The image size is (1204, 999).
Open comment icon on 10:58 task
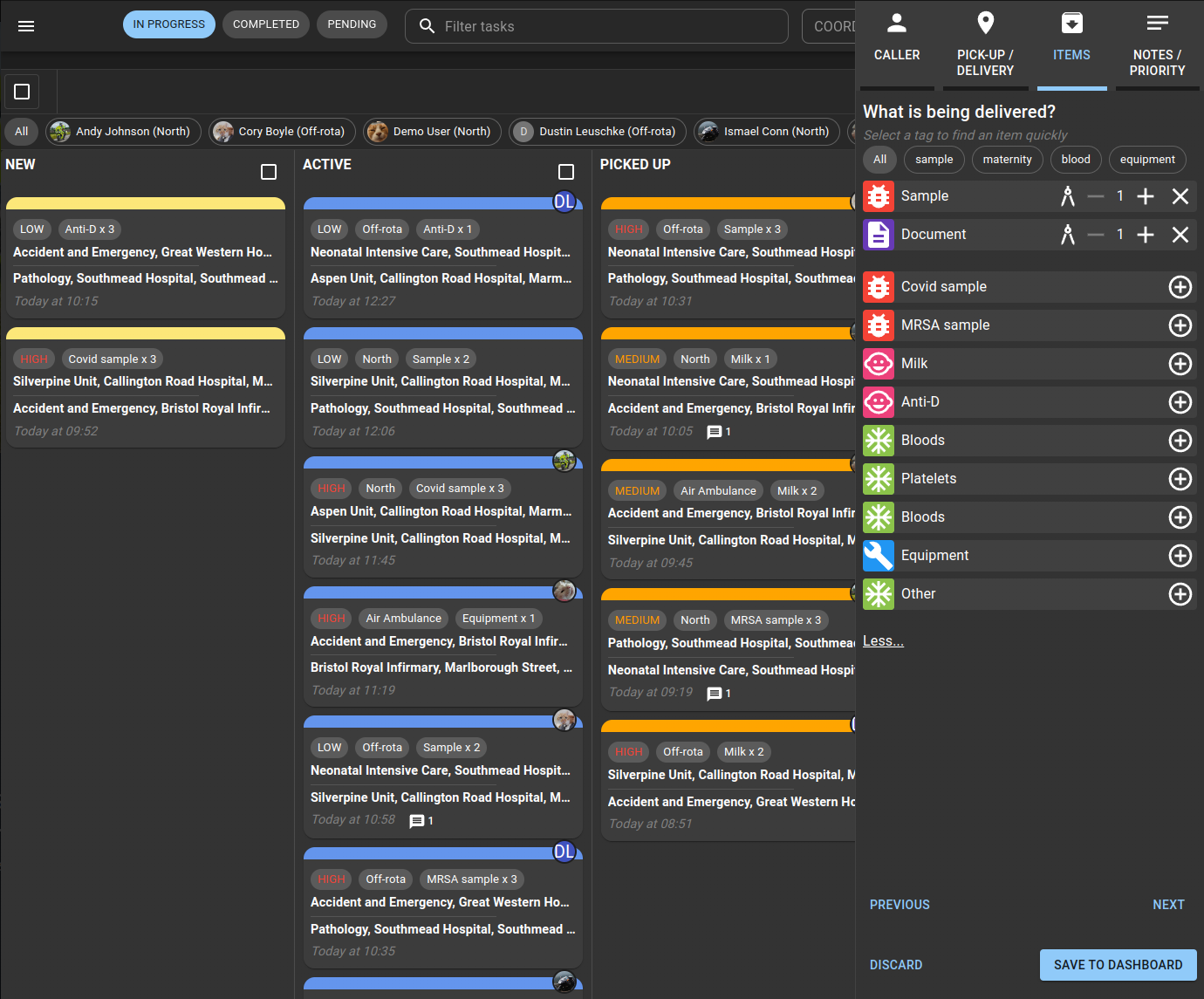pyautogui.click(x=417, y=821)
